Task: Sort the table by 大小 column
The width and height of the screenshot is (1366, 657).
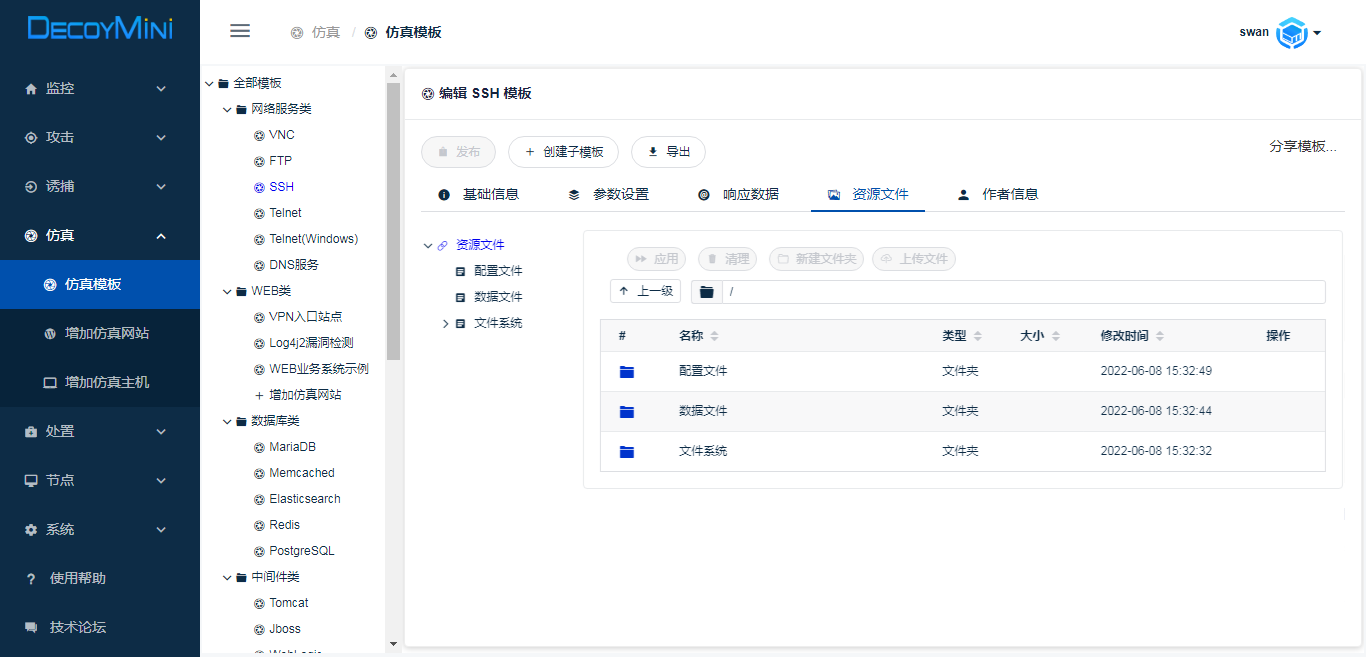Action: click(1055, 336)
